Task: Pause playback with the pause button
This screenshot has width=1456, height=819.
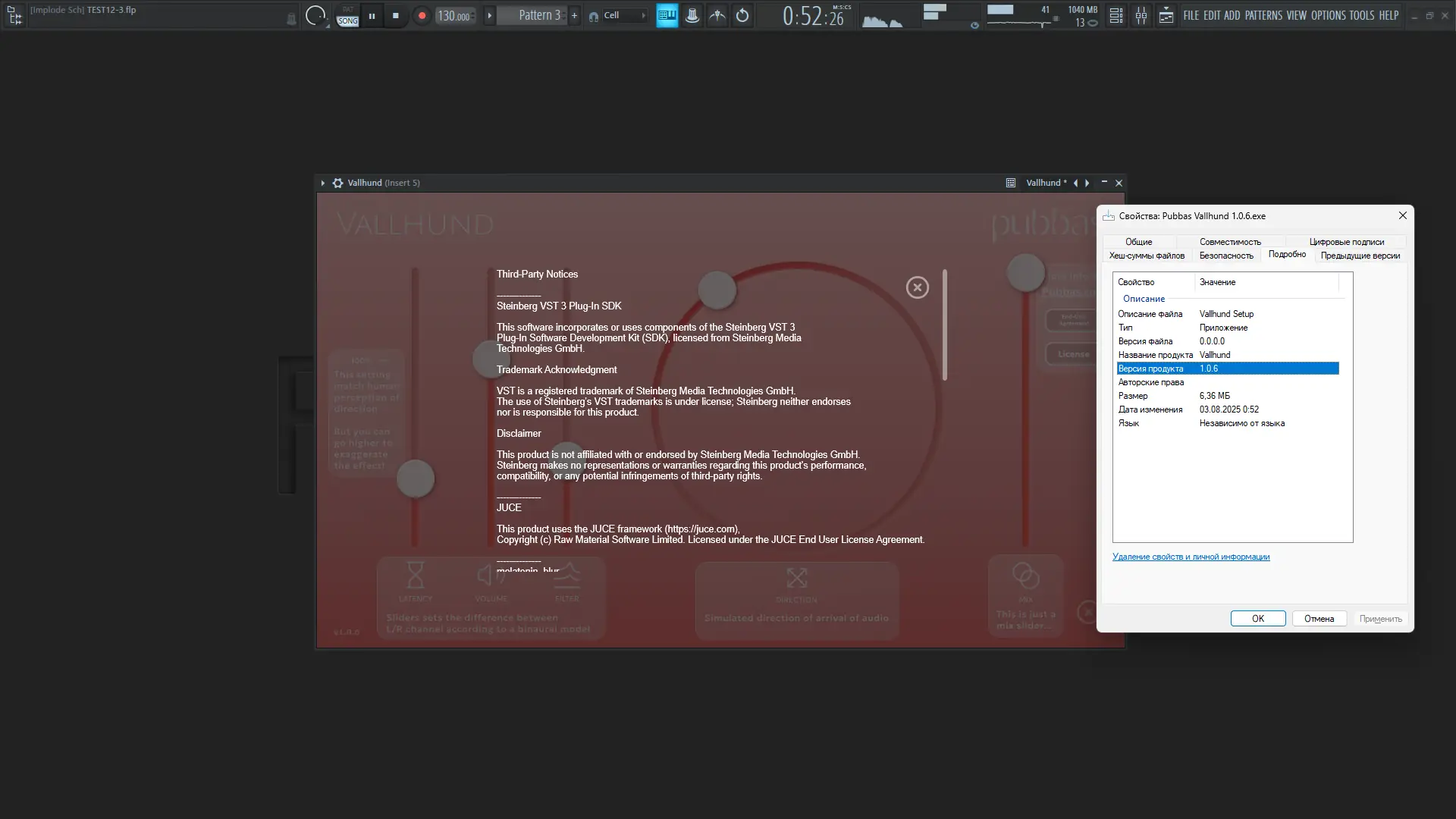Action: point(372,15)
